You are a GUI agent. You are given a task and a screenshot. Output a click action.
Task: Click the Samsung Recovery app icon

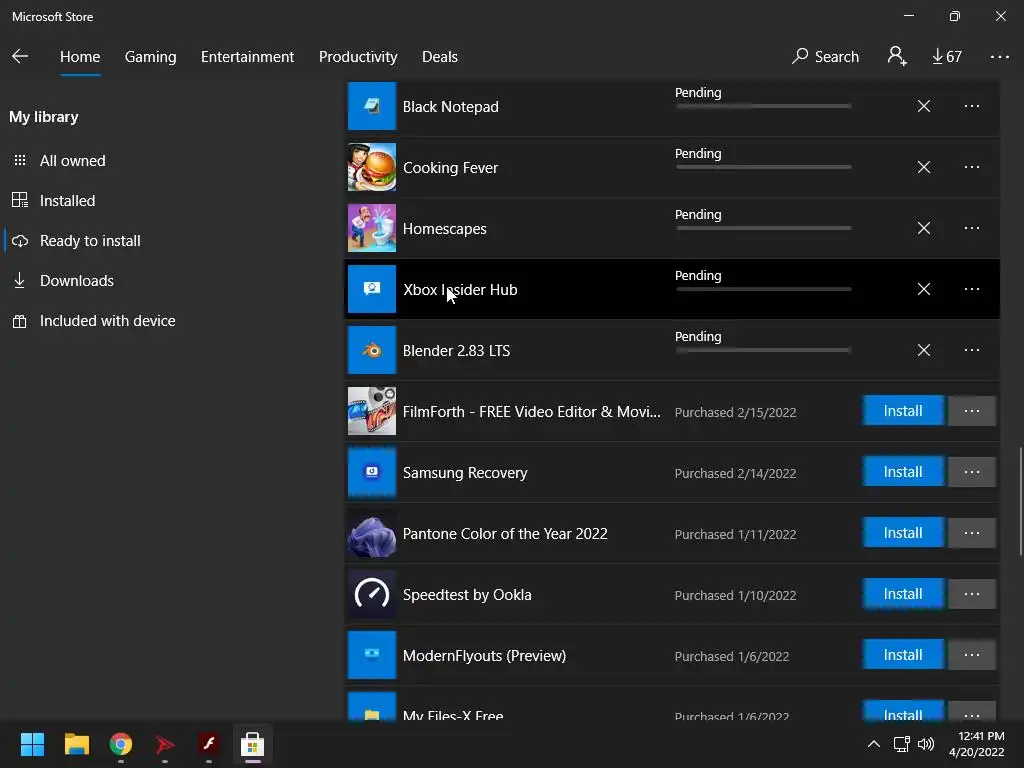(x=372, y=472)
